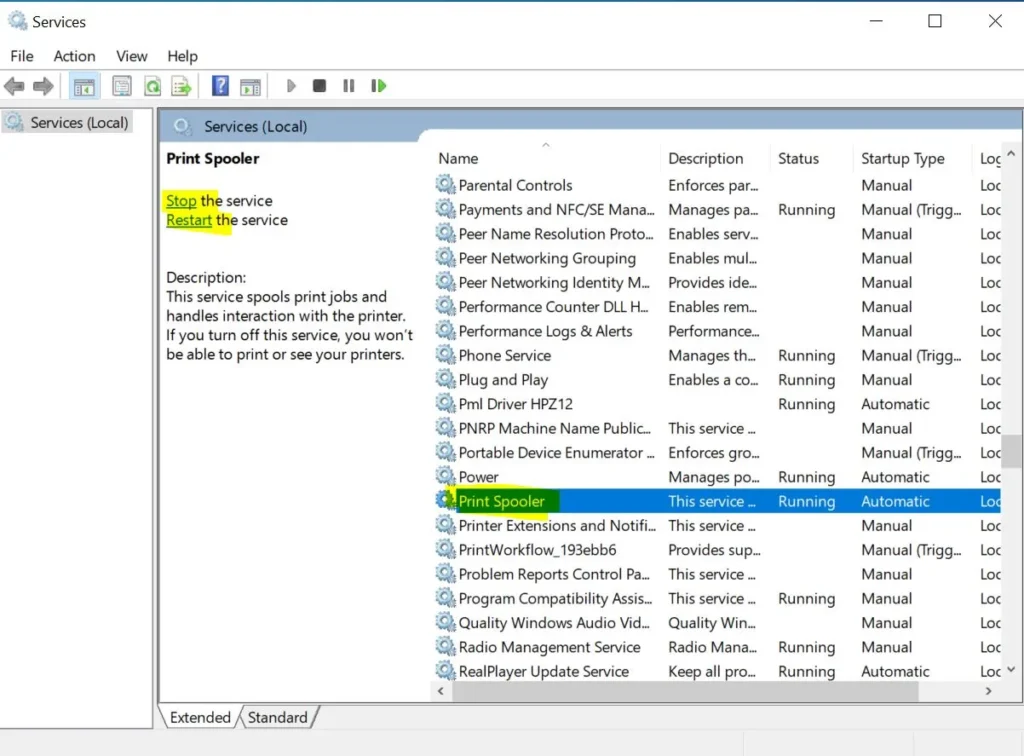Screen dimensions: 1024x756
Task: Click the horizontal scrollbar left arrow
Action: [441, 691]
